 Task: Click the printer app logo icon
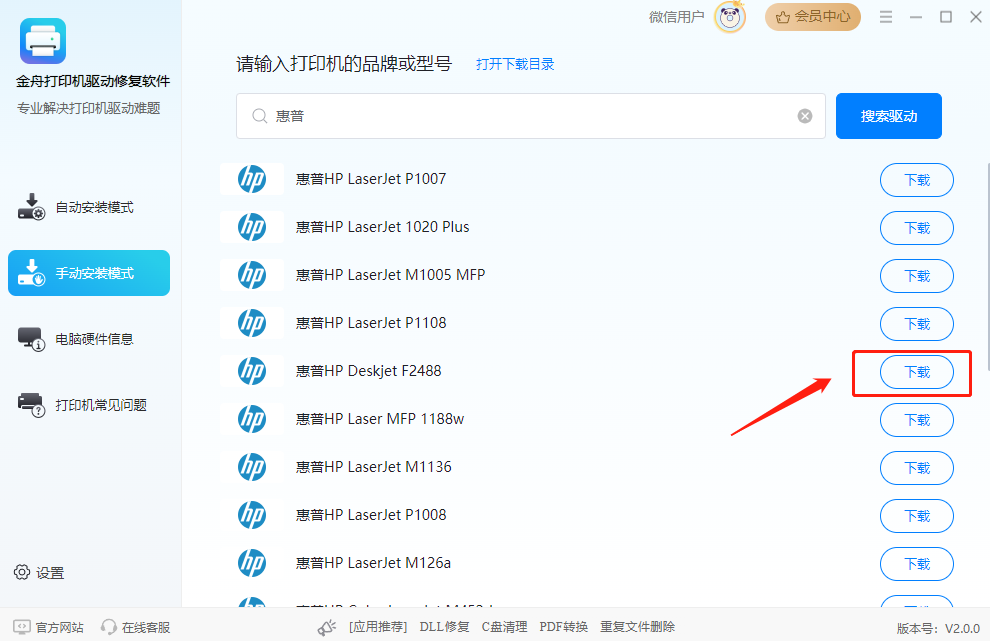tap(43, 41)
